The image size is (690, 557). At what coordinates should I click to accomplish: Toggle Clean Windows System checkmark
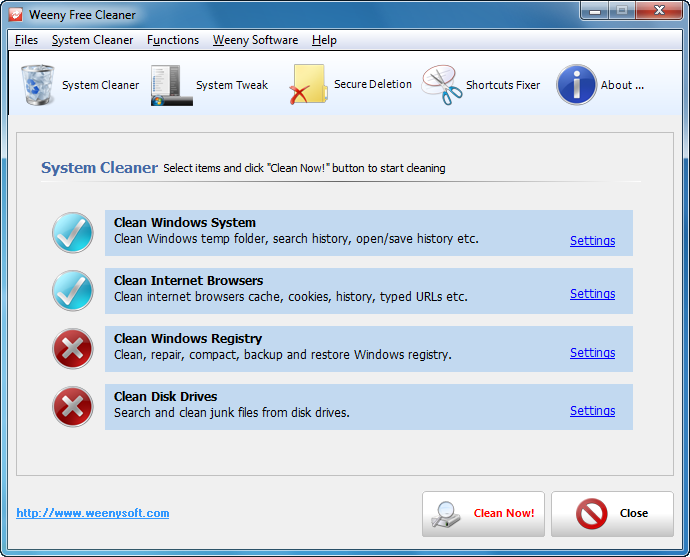point(73,233)
